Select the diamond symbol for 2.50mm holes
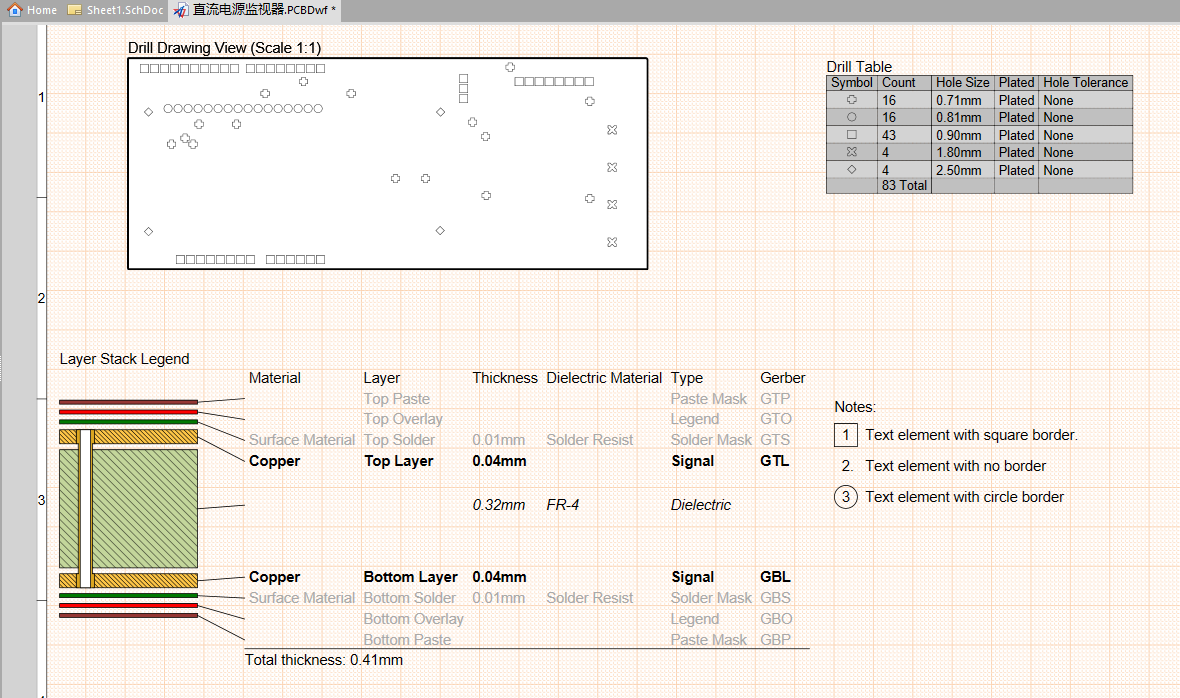Screen dimensions: 1180x698 [851, 170]
